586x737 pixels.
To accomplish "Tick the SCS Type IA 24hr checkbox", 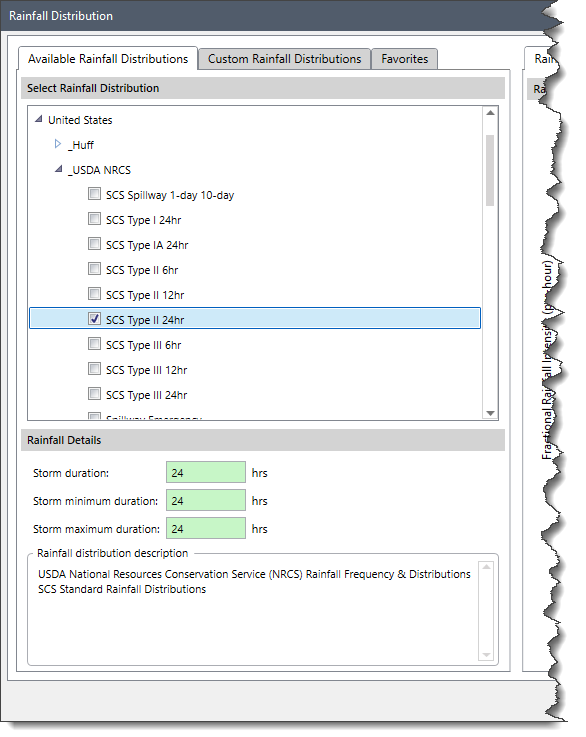I will click(x=94, y=243).
